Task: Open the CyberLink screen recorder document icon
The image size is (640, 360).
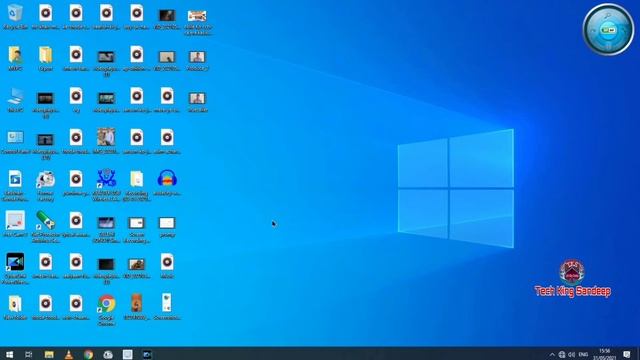Action: click(x=15, y=186)
